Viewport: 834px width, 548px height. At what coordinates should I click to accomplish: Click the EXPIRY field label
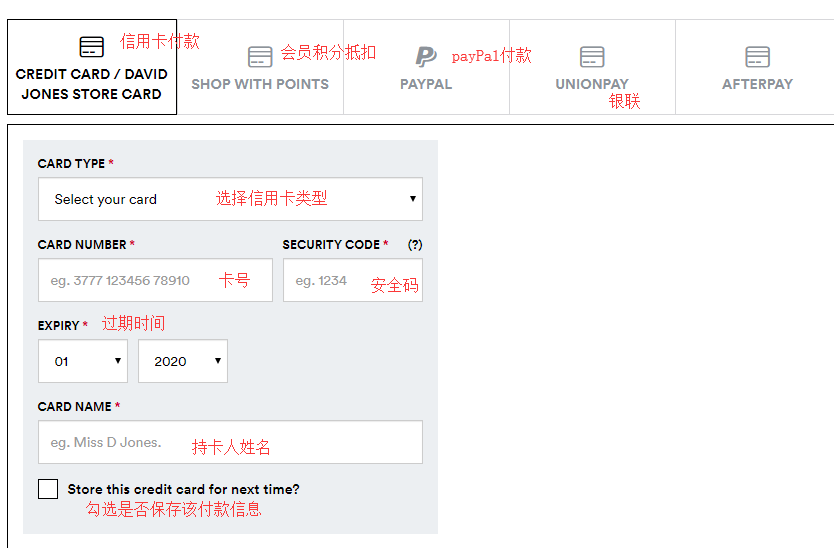point(59,326)
